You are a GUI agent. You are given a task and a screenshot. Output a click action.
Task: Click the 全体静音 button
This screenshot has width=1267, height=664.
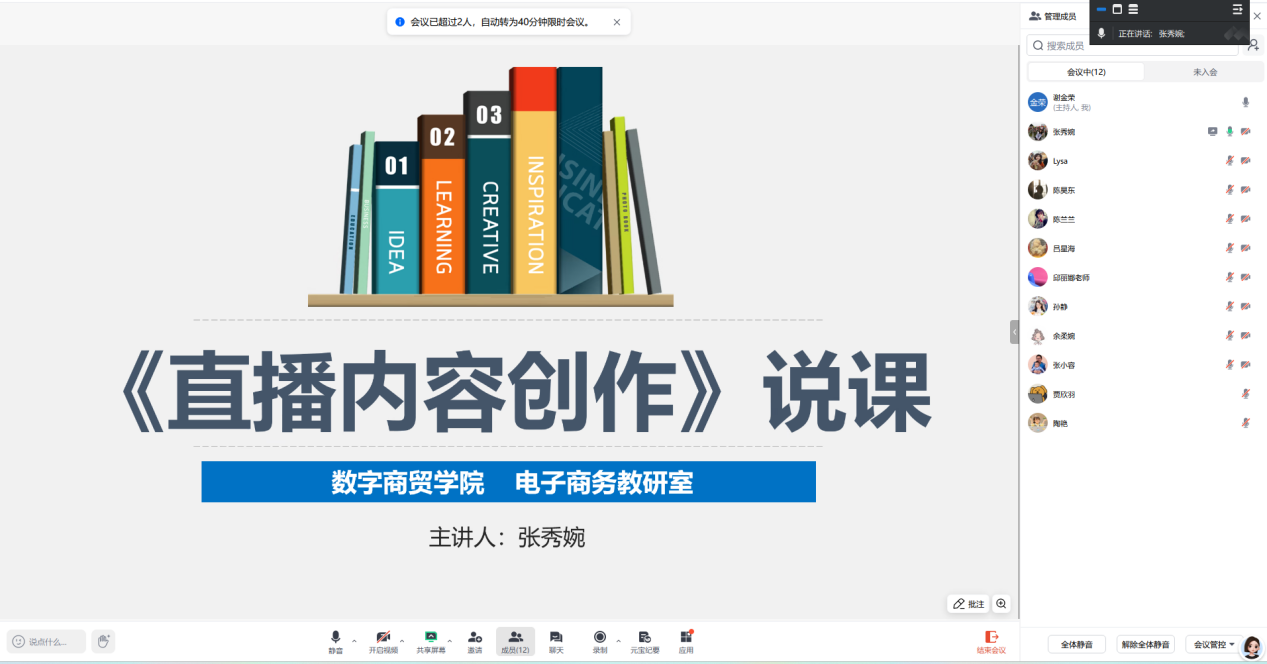(1076, 645)
